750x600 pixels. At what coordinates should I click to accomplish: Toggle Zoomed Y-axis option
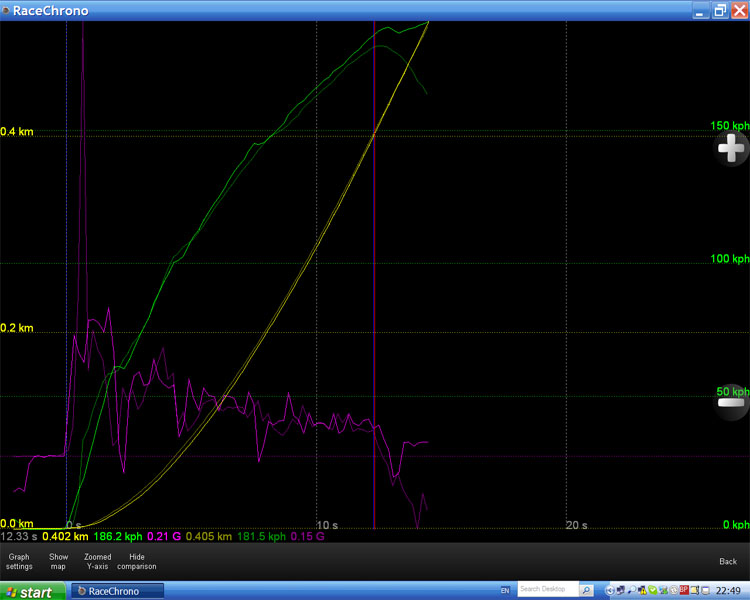click(x=98, y=561)
